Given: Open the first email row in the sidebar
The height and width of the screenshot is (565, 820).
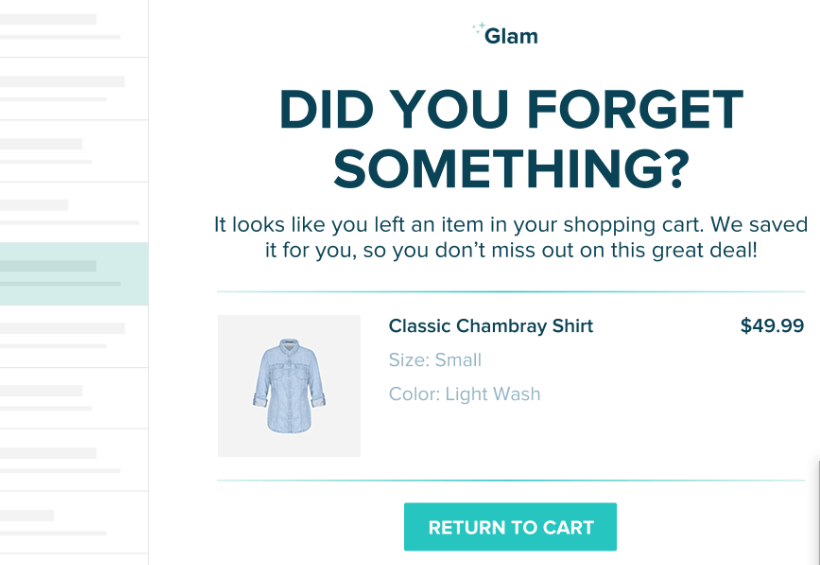Looking at the screenshot, I should tap(74, 28).
